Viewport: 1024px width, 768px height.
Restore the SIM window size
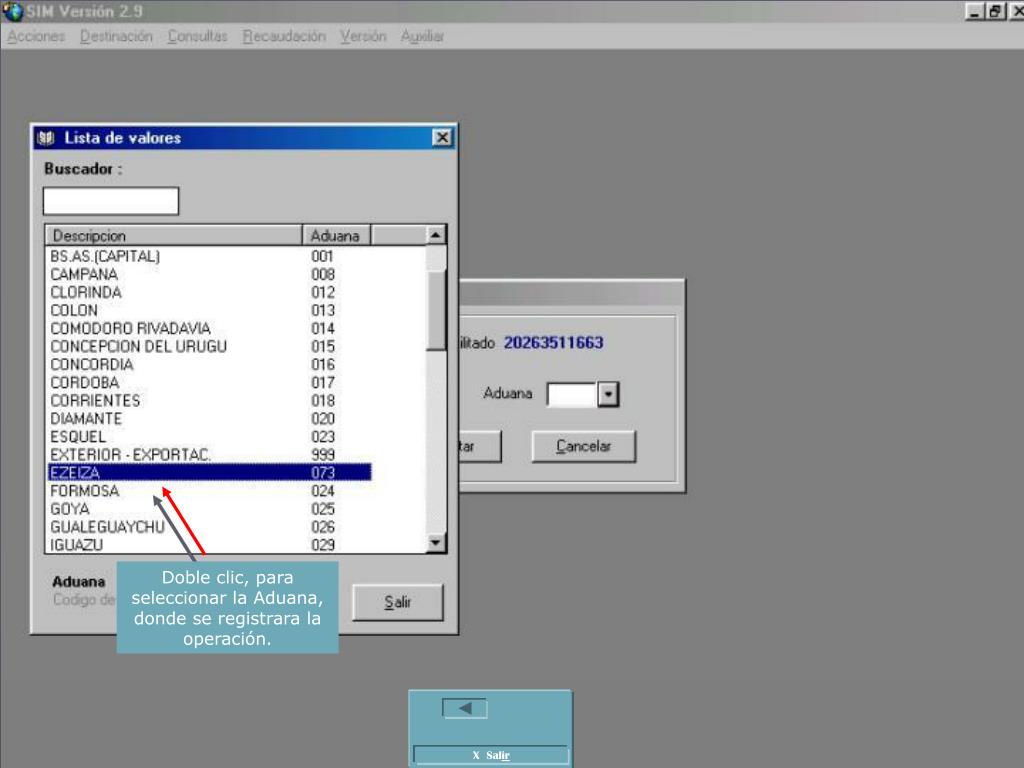995,11
